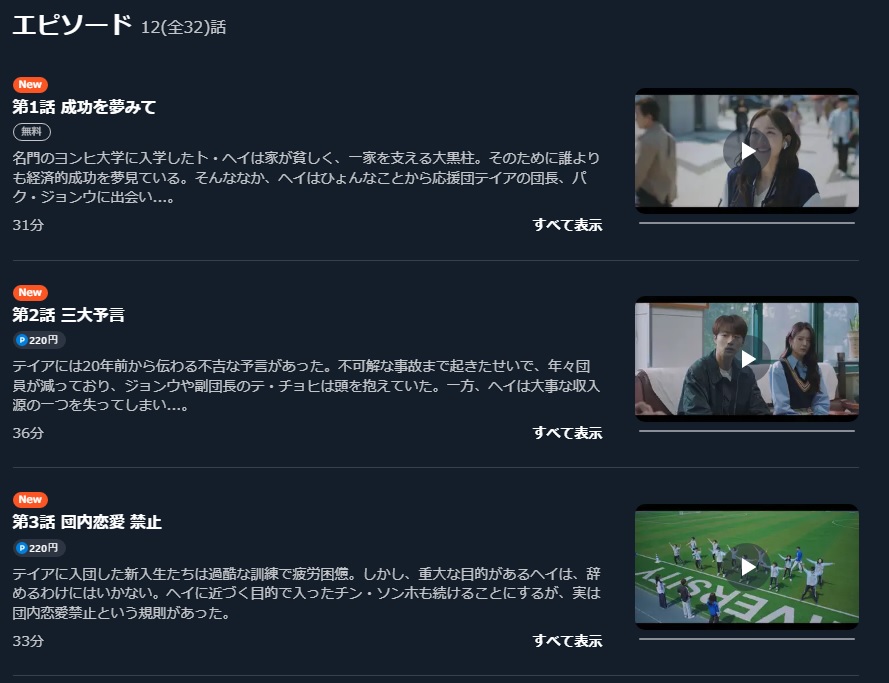The image size is (889, 683).
Task: Expand episode 2 description with すべて表示
Action: pyautogui.click(x=568, y=433)
